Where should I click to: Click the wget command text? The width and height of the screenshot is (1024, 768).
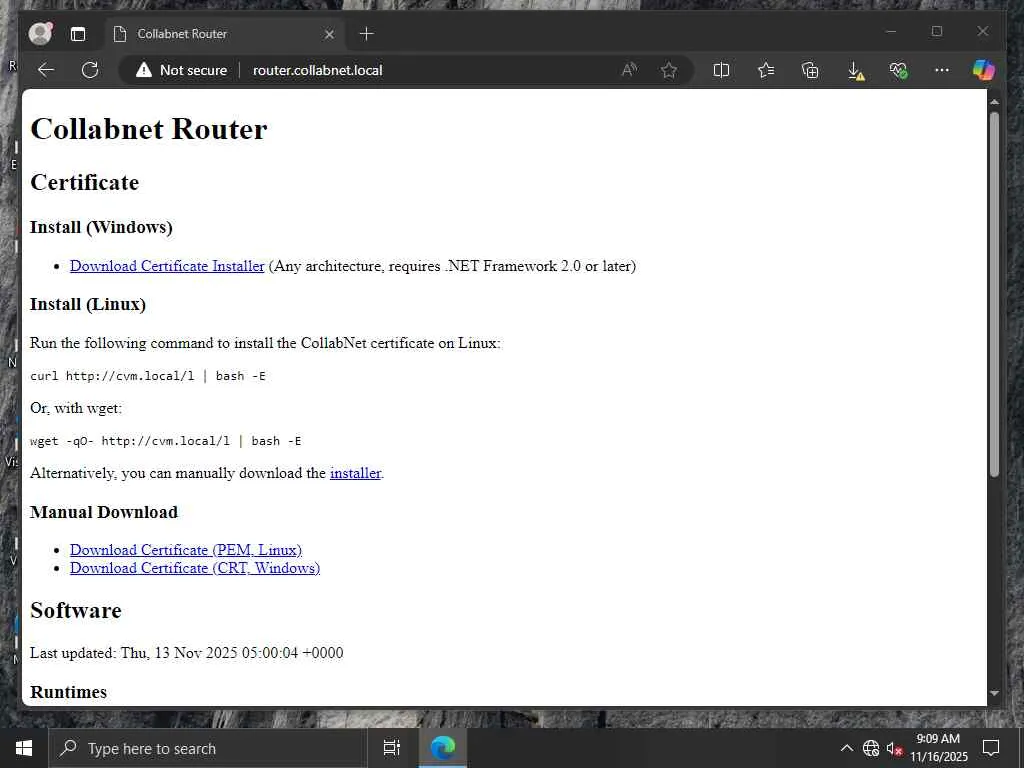166,441
